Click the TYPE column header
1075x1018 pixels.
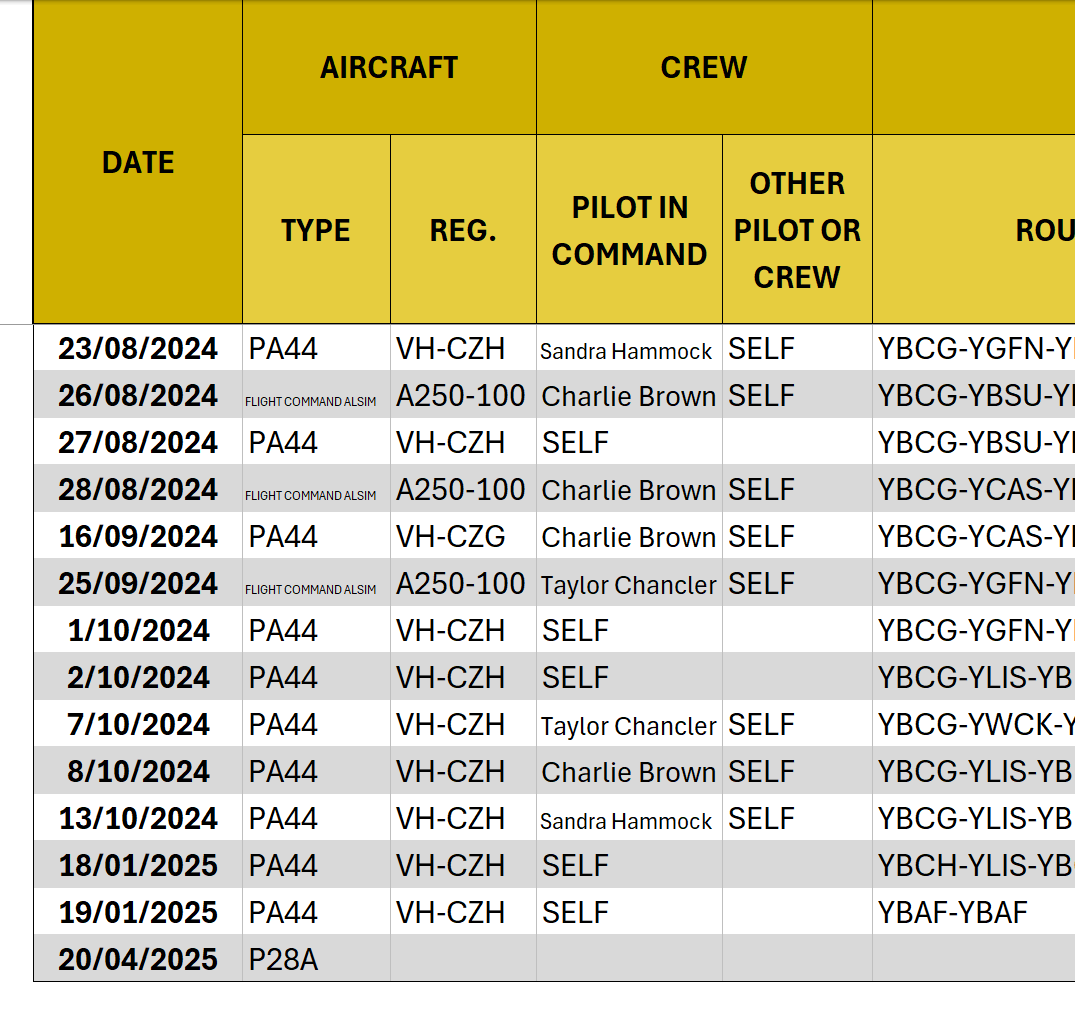pos(316,230)
